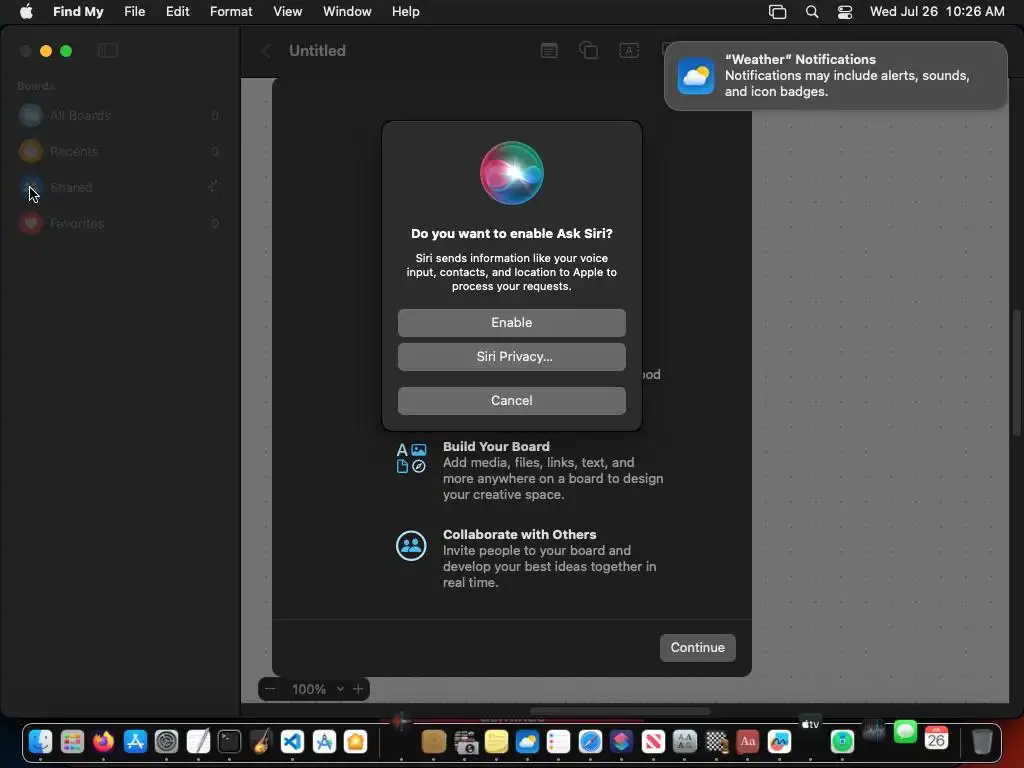Select All Boards in the sidebar

click(x=119, y=116)
